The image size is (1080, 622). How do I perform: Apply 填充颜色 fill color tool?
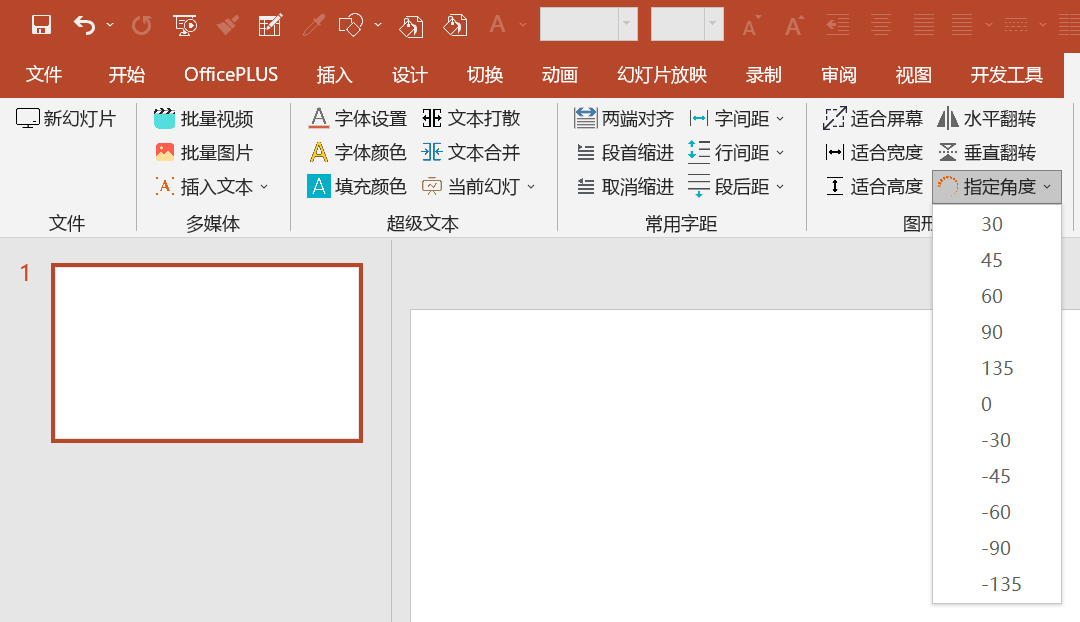point(356,187)
